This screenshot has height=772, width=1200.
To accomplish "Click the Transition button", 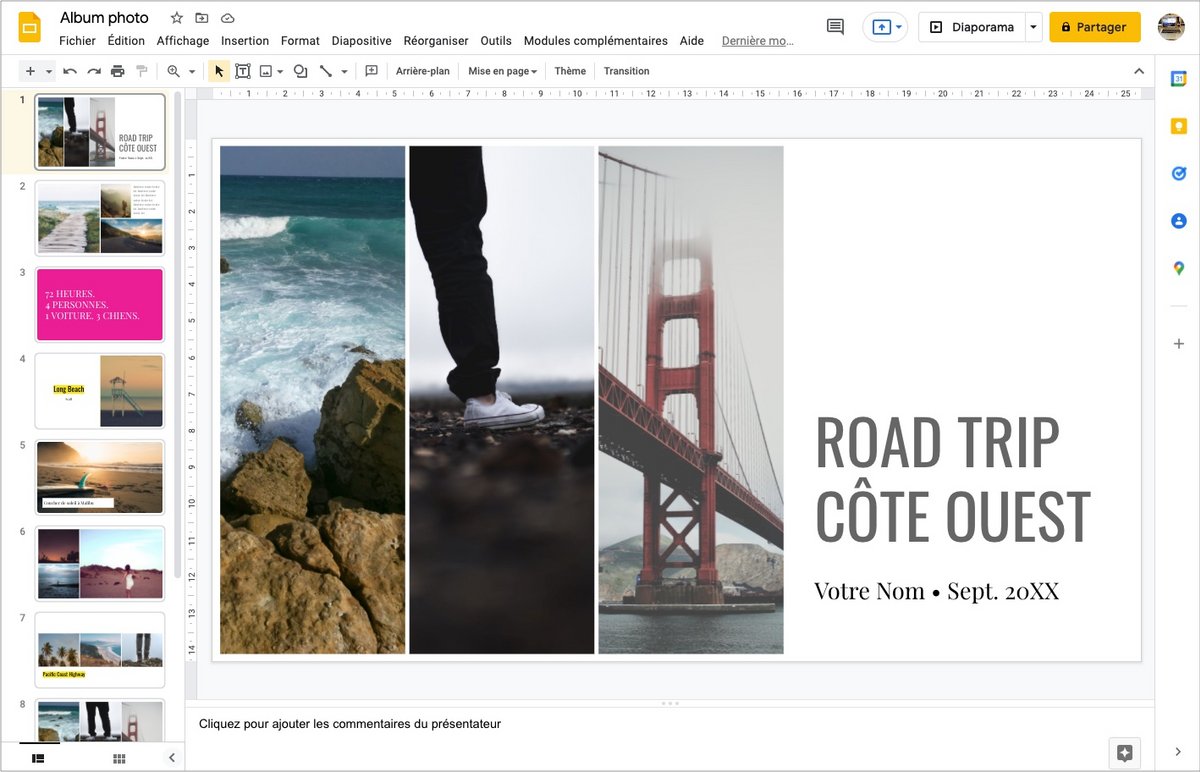I will pos(627,71).
